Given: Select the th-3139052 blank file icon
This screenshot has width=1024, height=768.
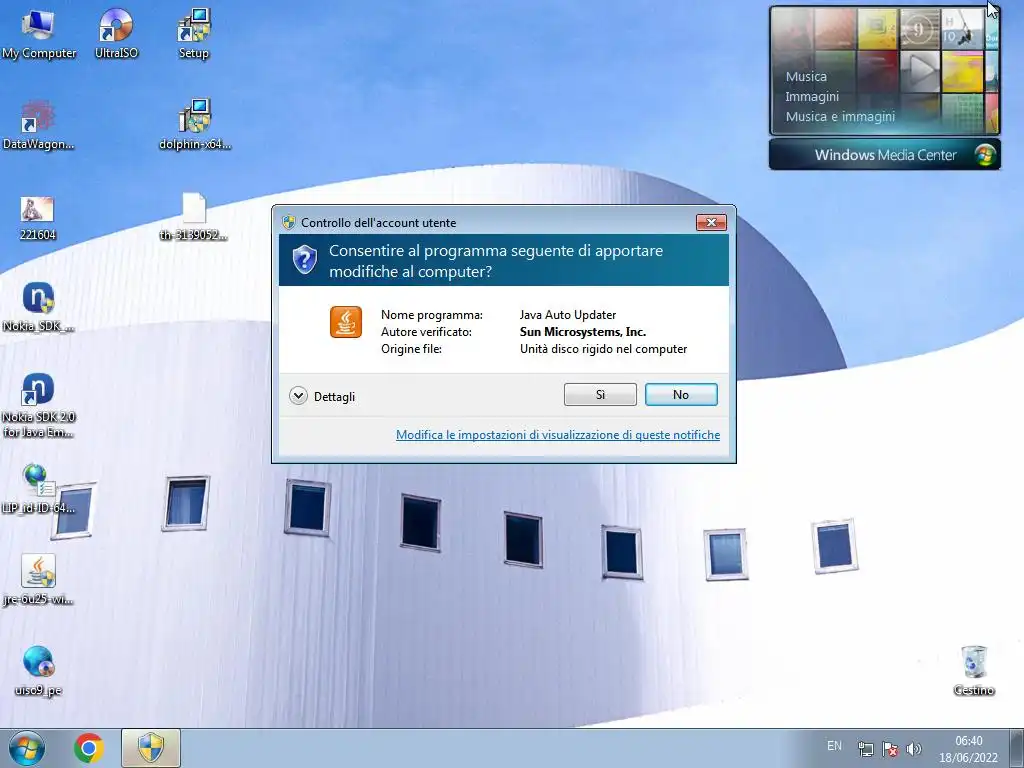Looking at the screenshot, I should pyautogui.click(x=194, y=217).
